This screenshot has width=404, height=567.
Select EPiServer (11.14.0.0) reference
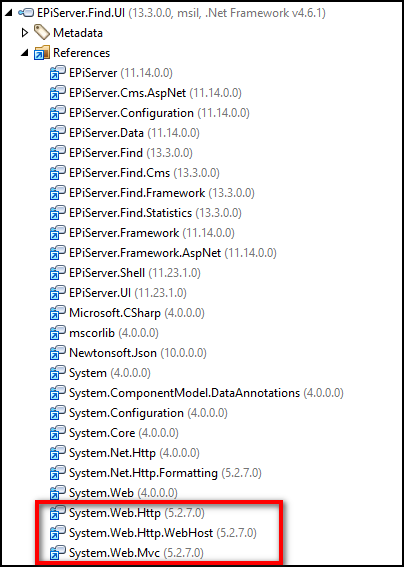pyautogui.click(x=121, y=73)
